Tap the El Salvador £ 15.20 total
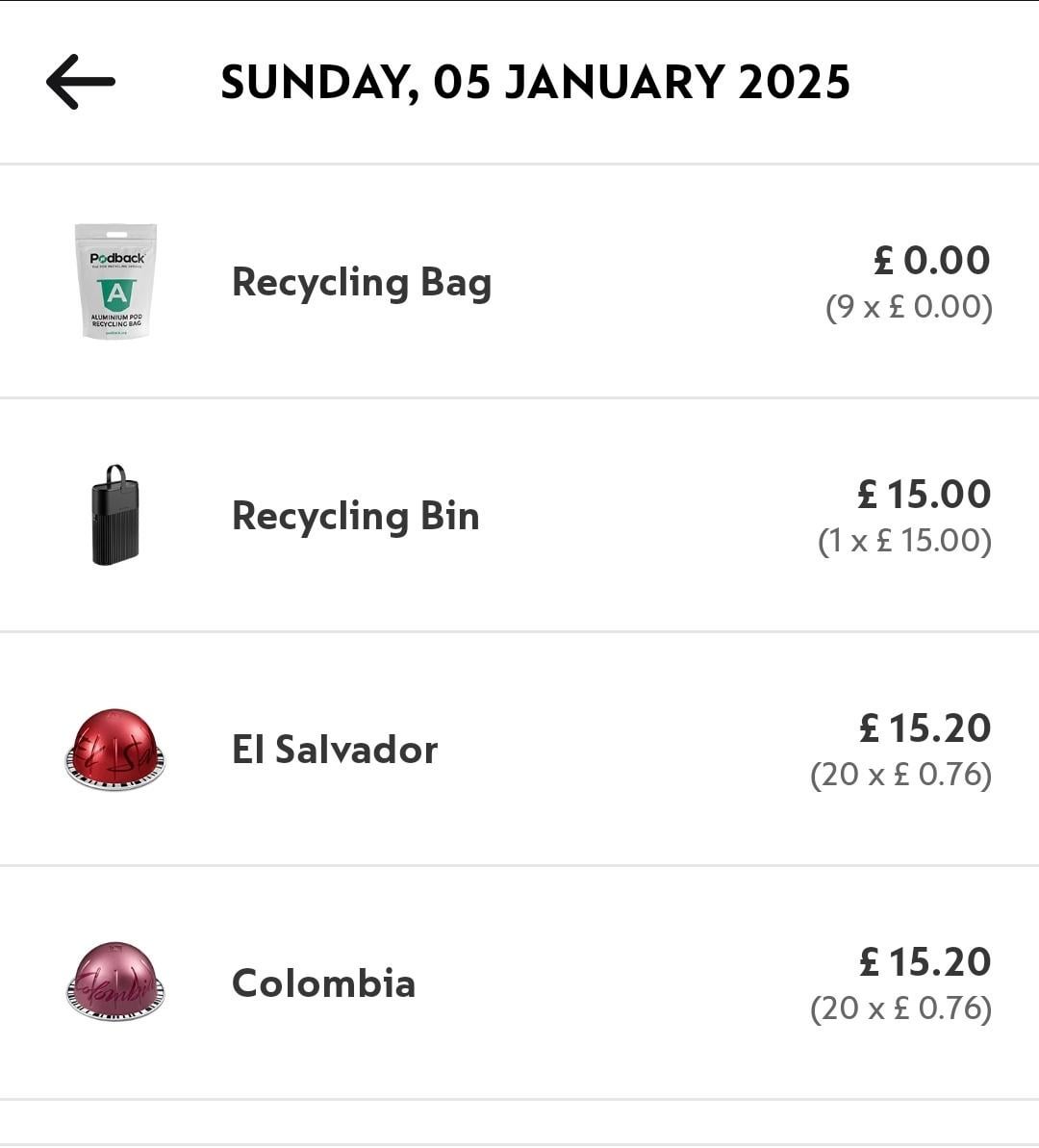The height and width of the screenshot is (1148, 1039). (x=925, y=727)
